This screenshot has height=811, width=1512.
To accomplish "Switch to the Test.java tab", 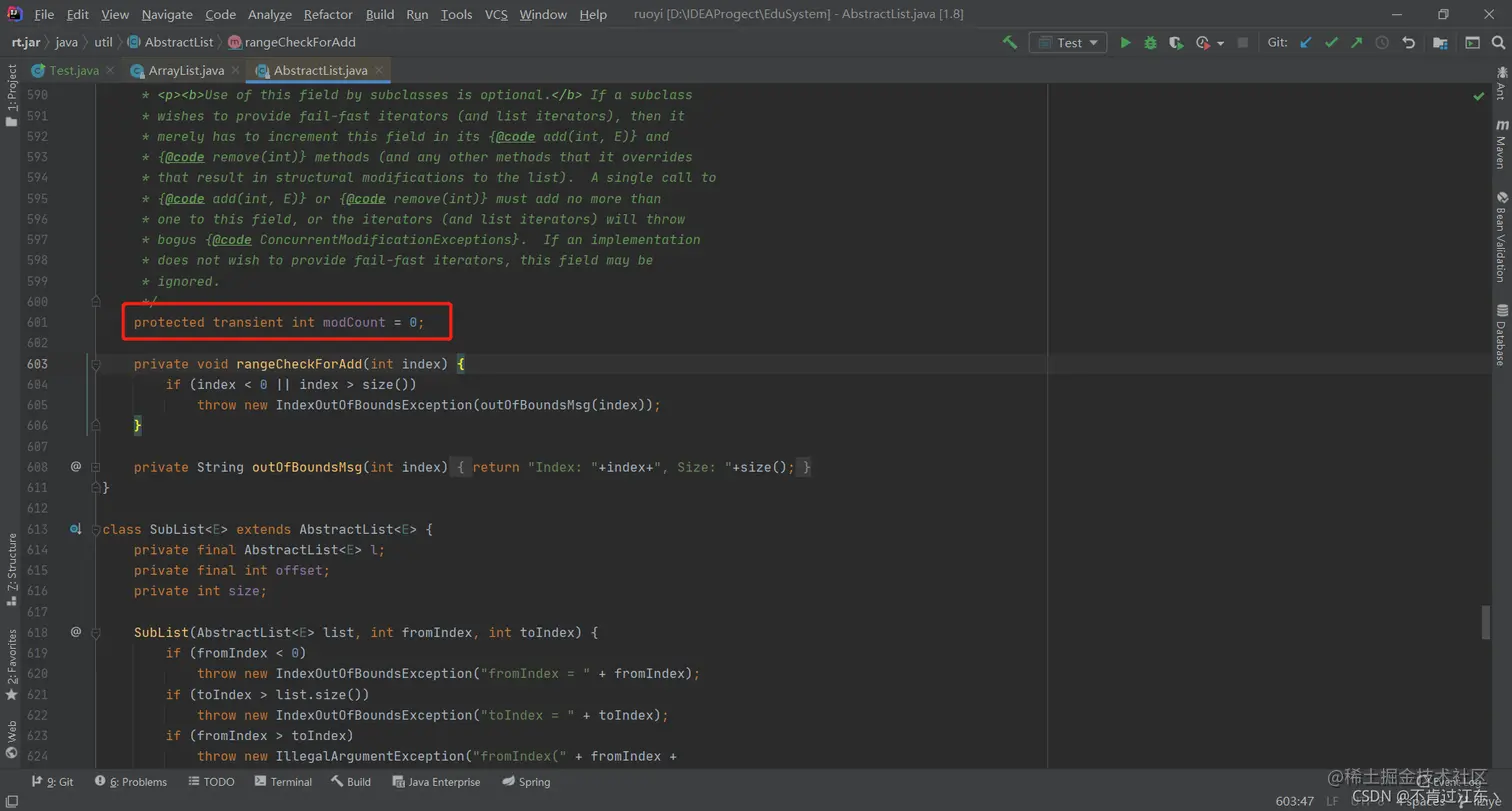I will pos(72,71).
